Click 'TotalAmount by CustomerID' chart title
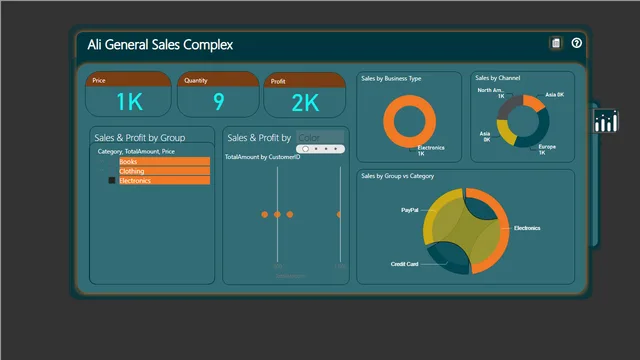The image size is (640, 360). pos(262,157)
